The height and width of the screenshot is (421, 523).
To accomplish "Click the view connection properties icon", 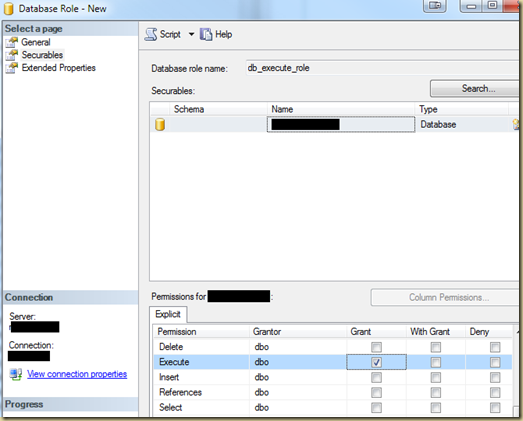I will pyautogui.click(x=16, y=374).
